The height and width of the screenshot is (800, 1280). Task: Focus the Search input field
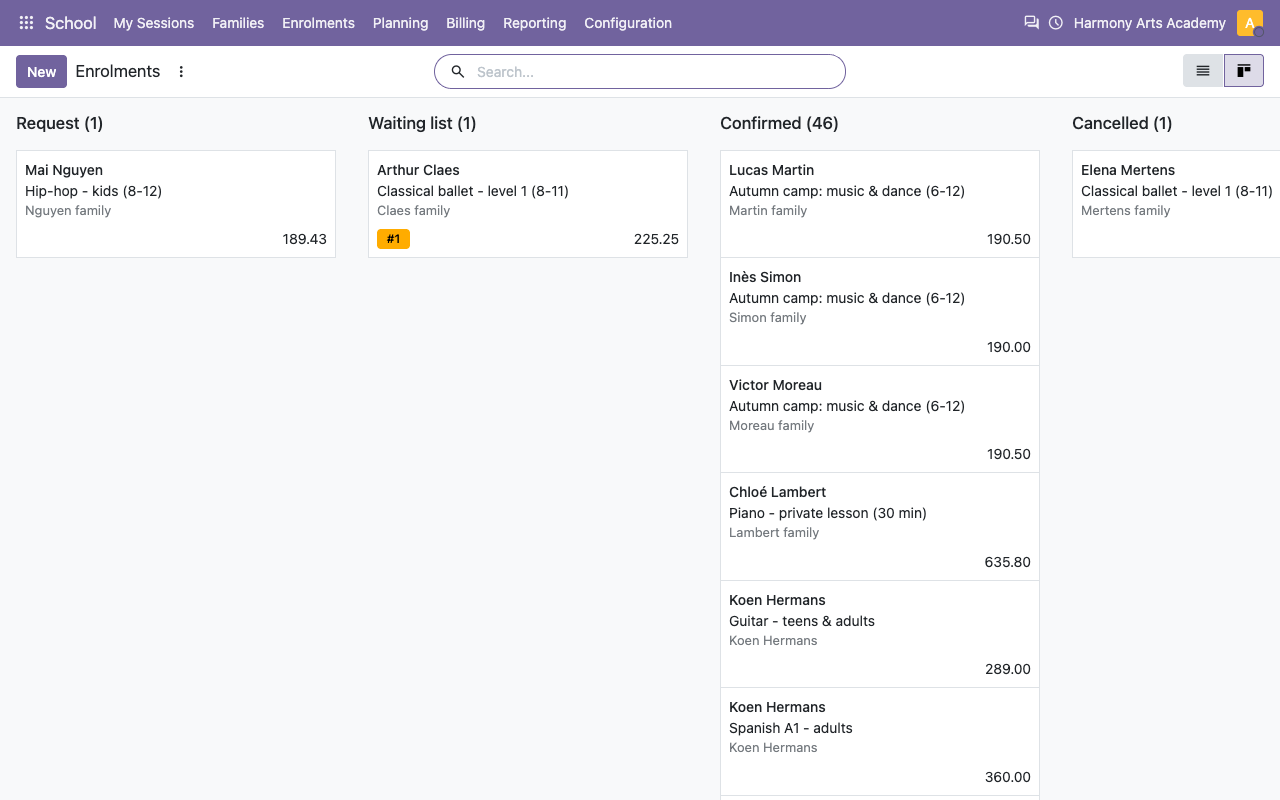tap(655, 72)
